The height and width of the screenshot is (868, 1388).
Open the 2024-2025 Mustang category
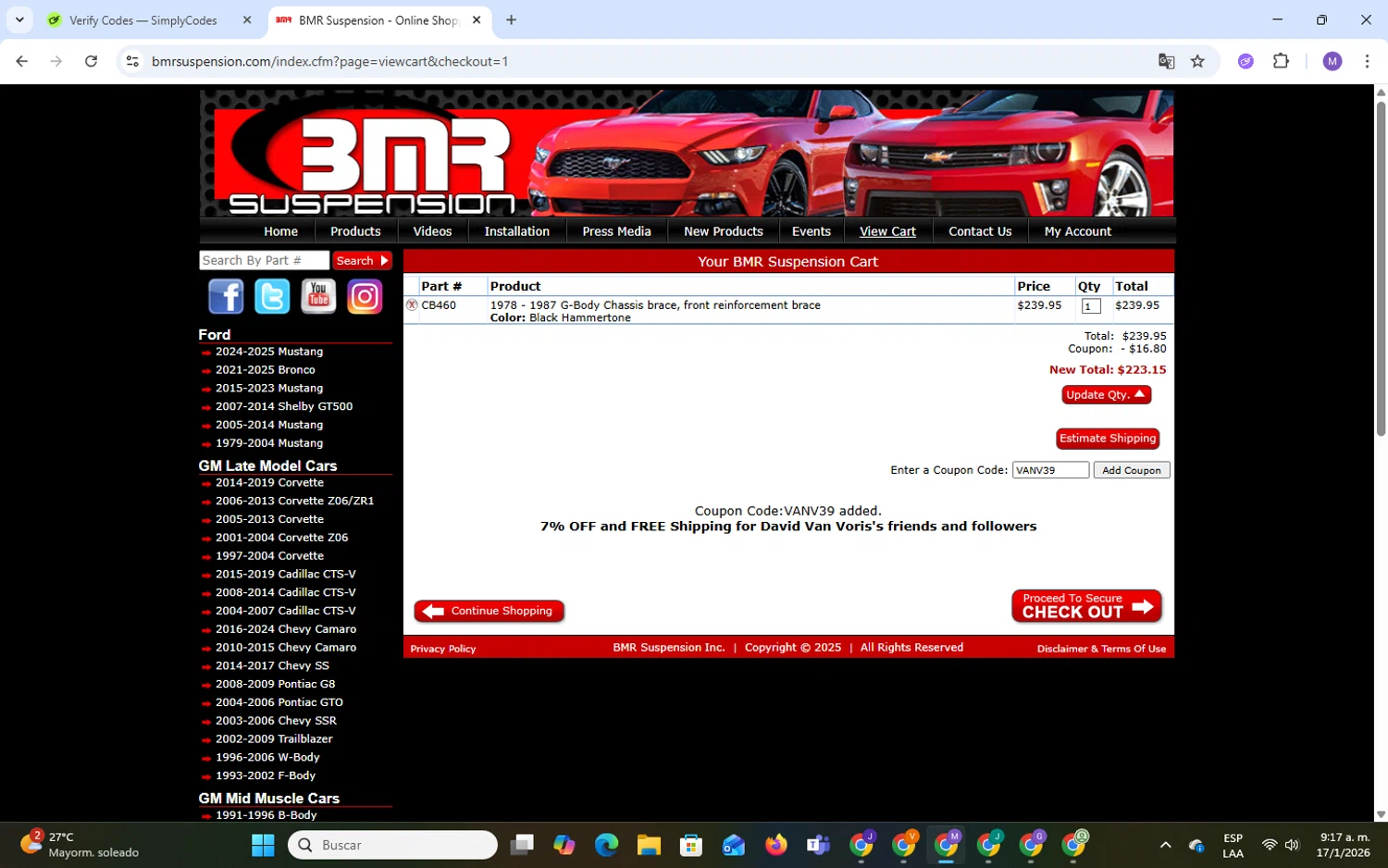(x=269, y=352)
